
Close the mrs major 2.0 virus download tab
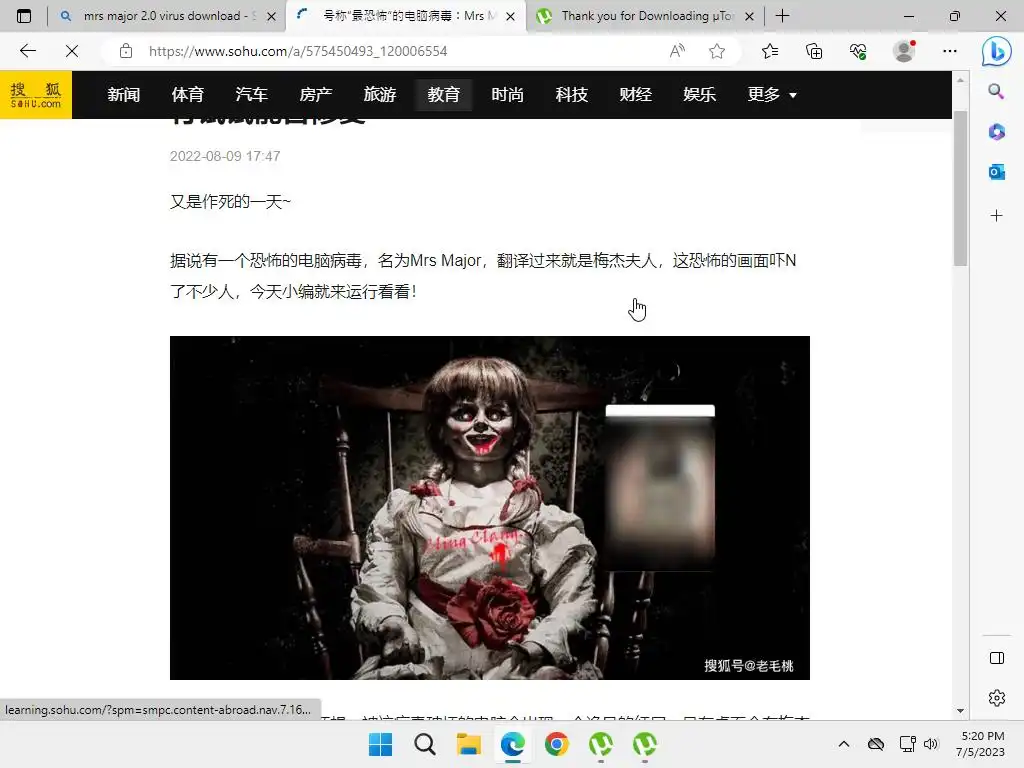272,16
